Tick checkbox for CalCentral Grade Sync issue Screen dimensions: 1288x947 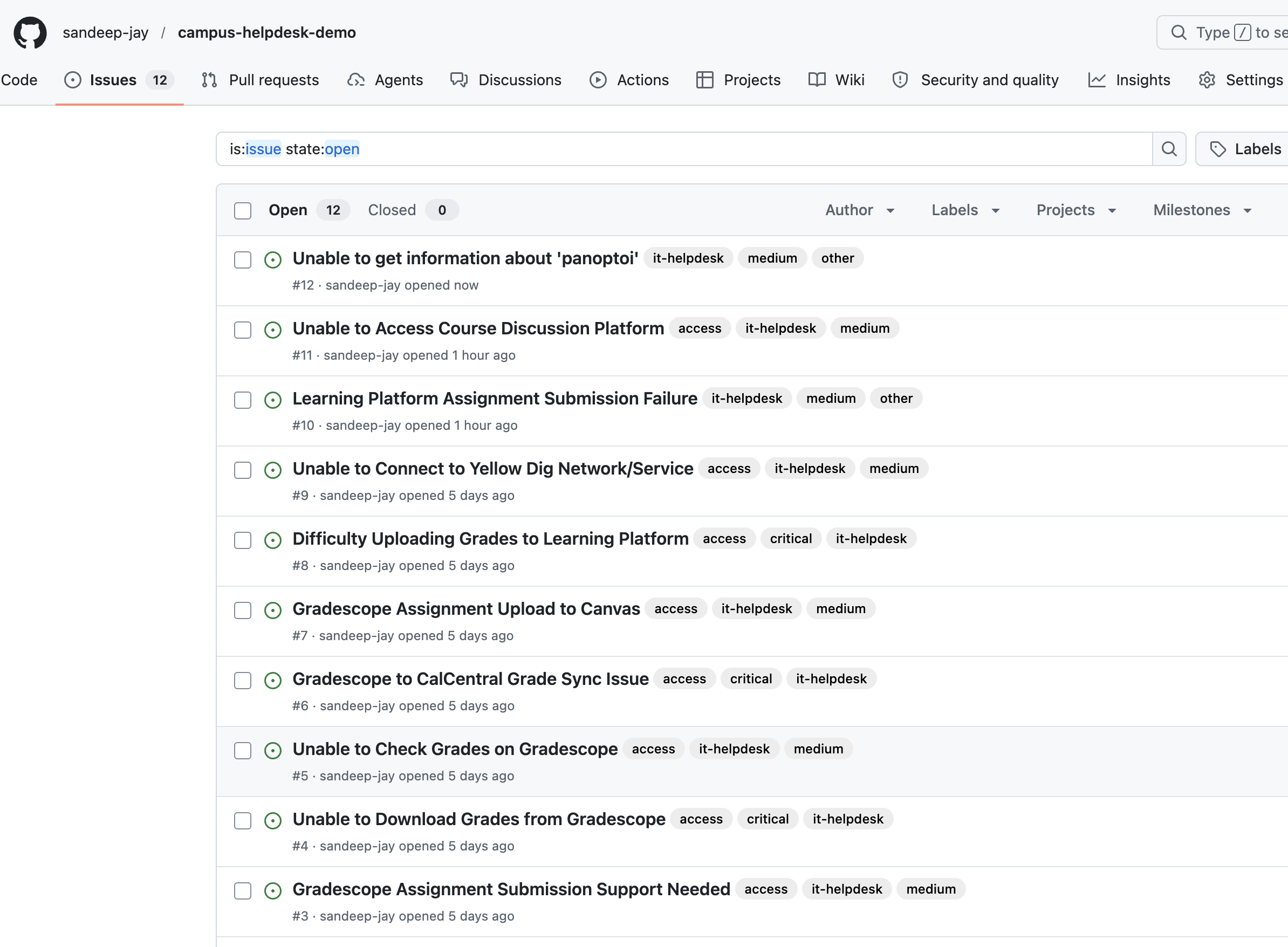pyautogui.click(x=243, y=681)
